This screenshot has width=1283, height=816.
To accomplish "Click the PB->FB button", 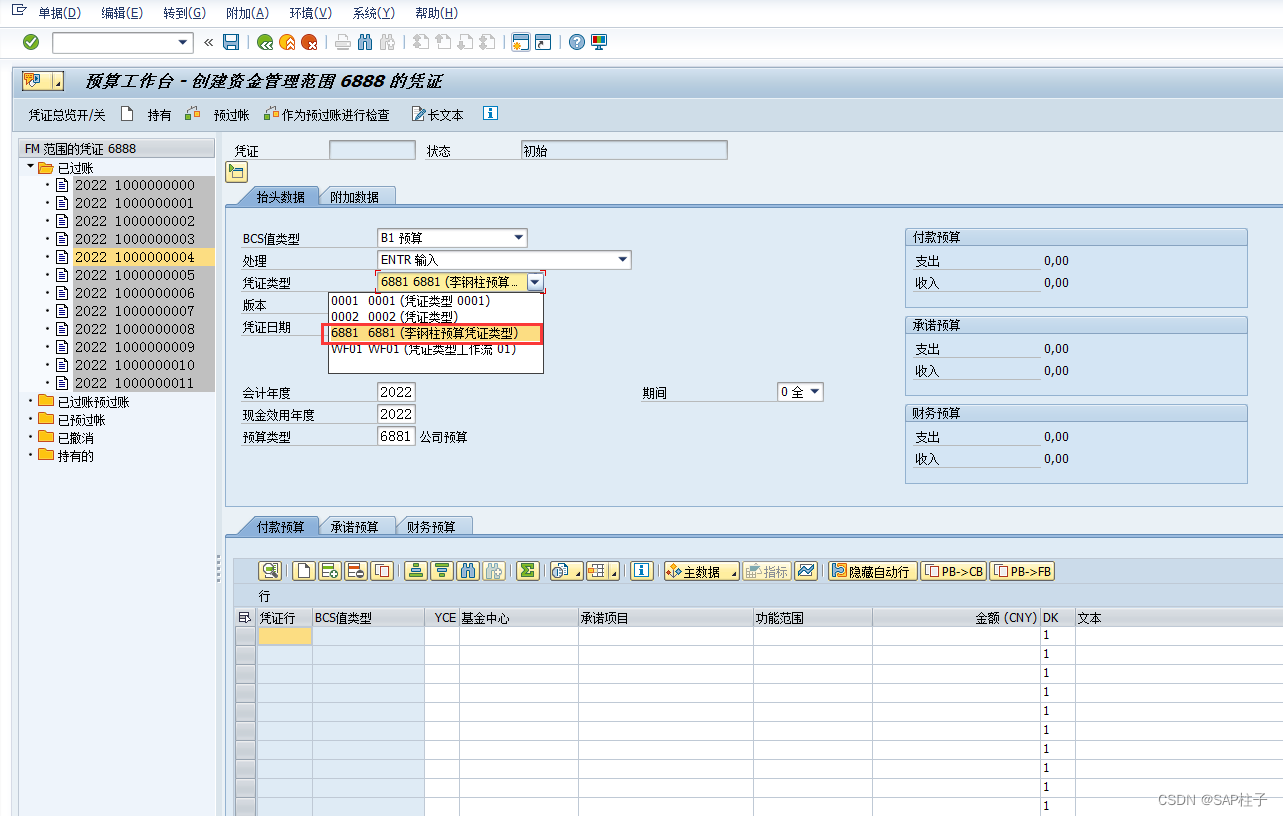I will 1022,571.
